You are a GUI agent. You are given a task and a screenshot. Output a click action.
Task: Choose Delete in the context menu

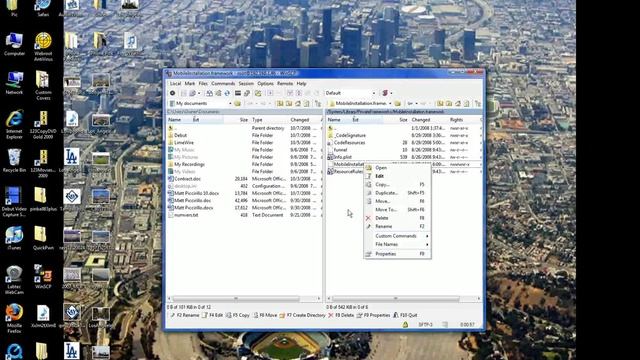[x=397, y=218]
